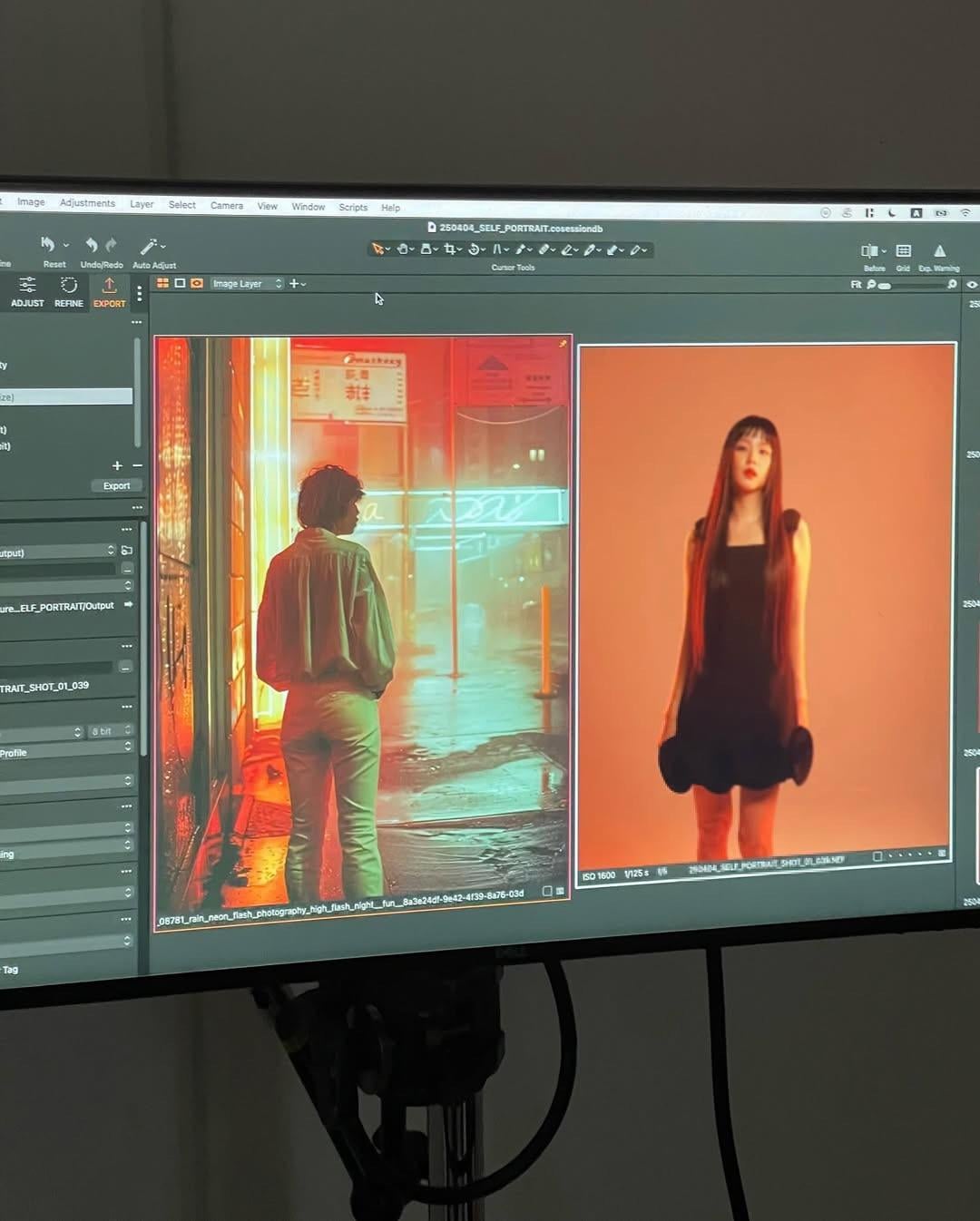This screenshot has width=980, height=1221.
Task: Switch viewer to multi-view grid mode
Action: [163, 283]
